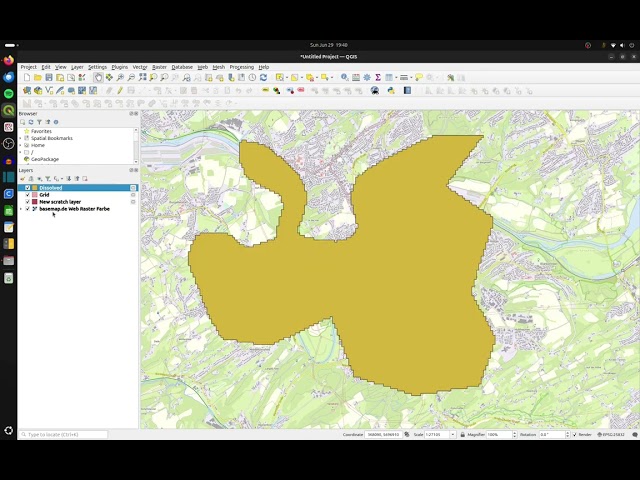Expand the Home tree node
640x480 pixels.
21,145
